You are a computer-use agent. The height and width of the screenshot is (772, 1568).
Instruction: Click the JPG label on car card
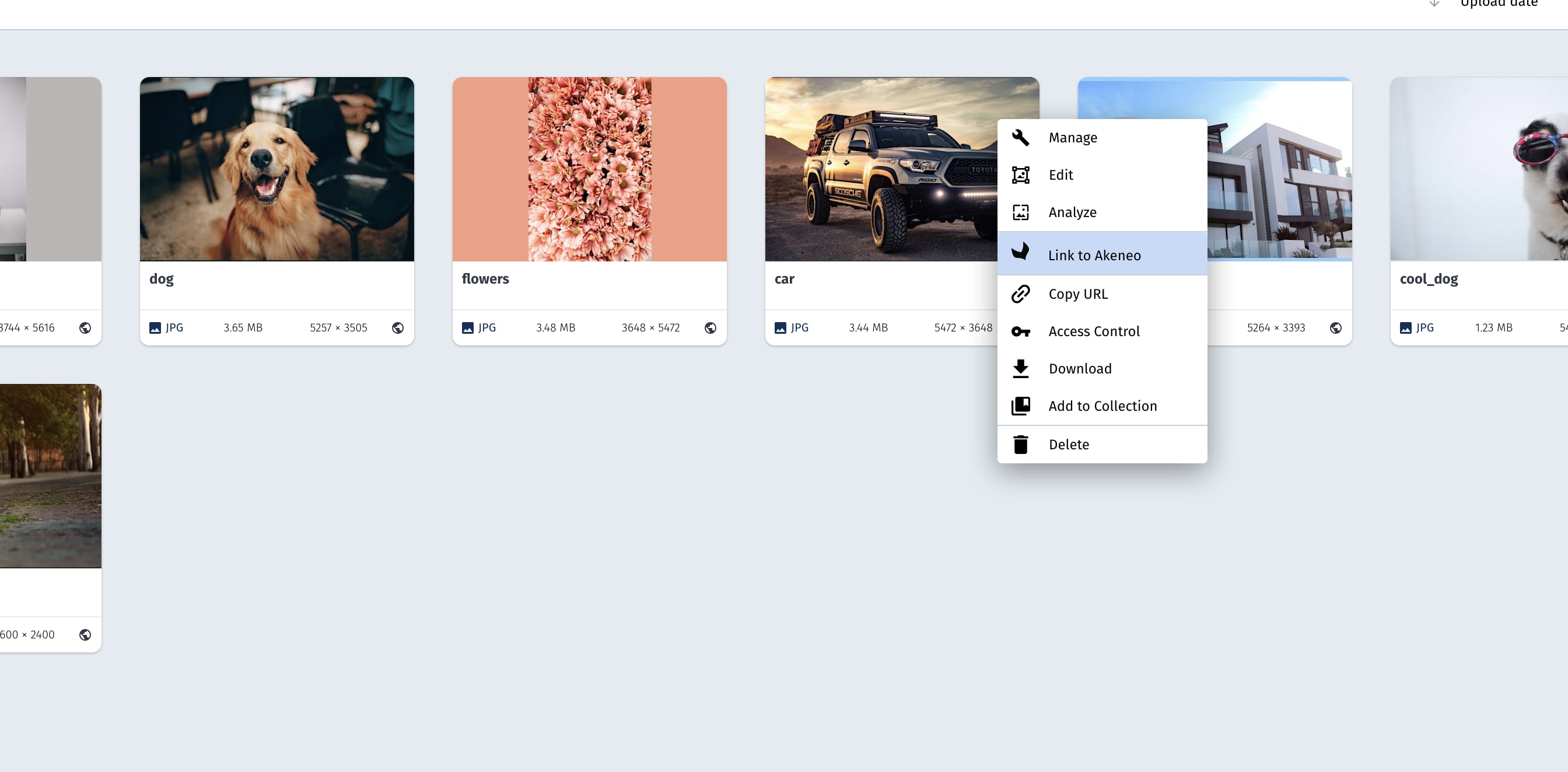click(800, 327)
